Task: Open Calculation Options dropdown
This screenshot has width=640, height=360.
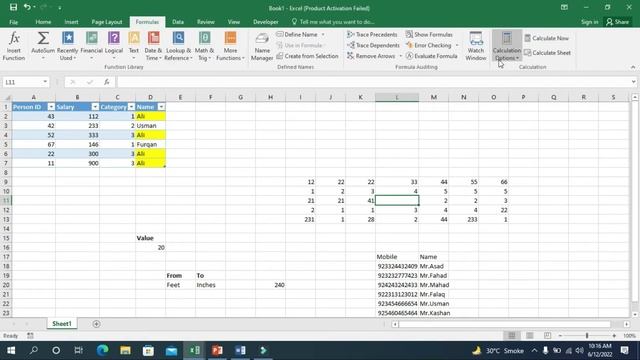Action: point(507,46)
